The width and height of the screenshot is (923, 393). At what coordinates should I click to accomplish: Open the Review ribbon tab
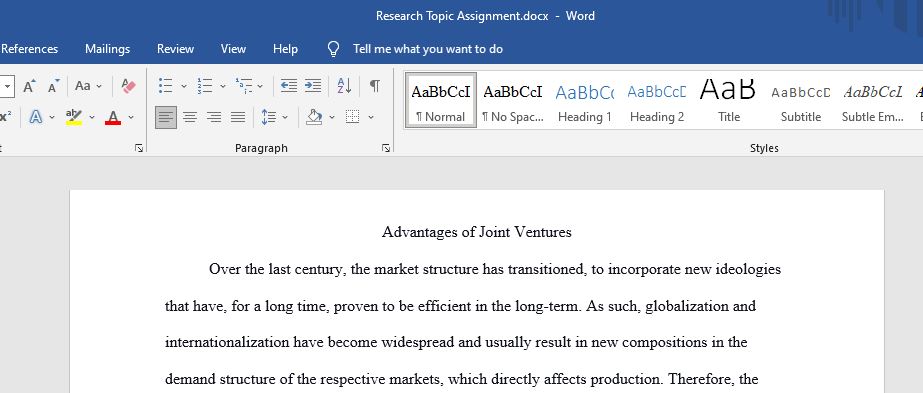tap(175, 49)
